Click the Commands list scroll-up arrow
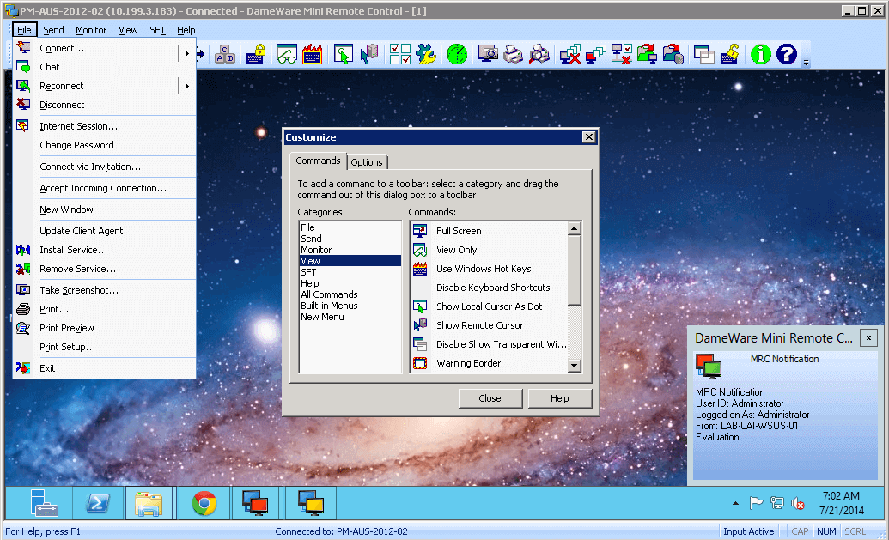The width and height of the screenshot is (889, 540). (x=574, y=229)
